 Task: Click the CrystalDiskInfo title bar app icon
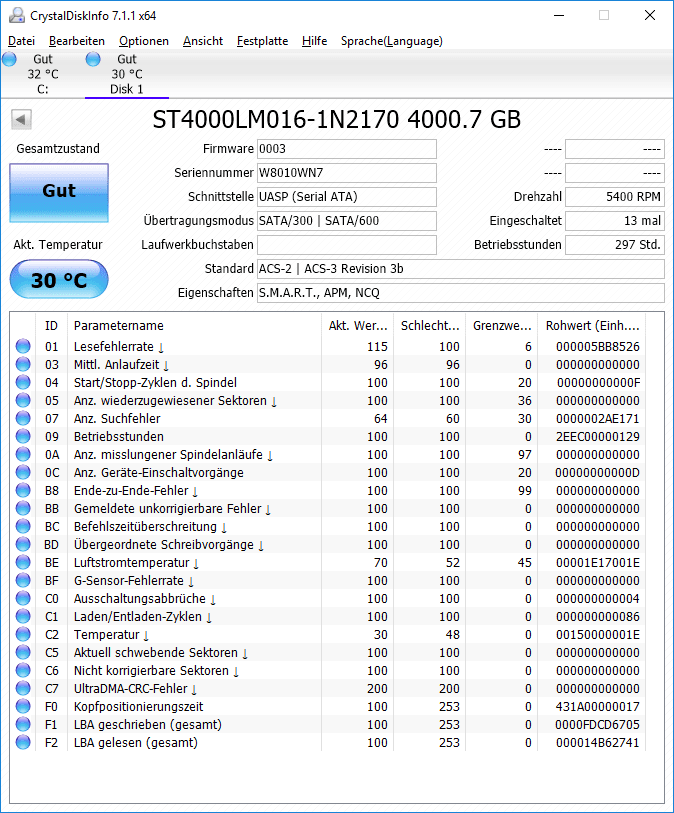(17, 16)
